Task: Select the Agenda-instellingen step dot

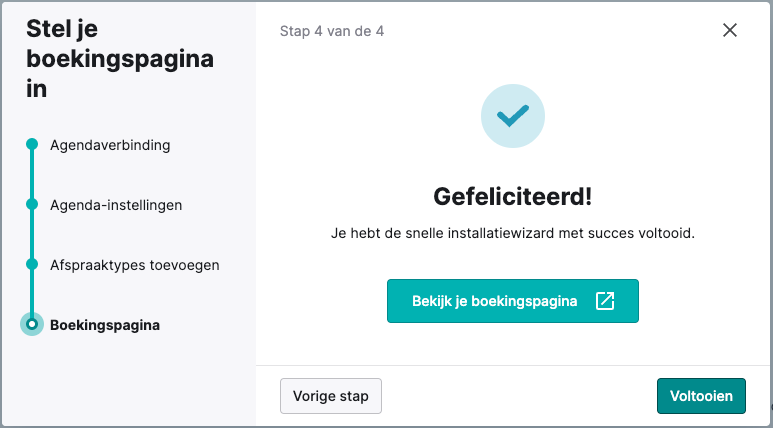Action: [x=32, y=204]
